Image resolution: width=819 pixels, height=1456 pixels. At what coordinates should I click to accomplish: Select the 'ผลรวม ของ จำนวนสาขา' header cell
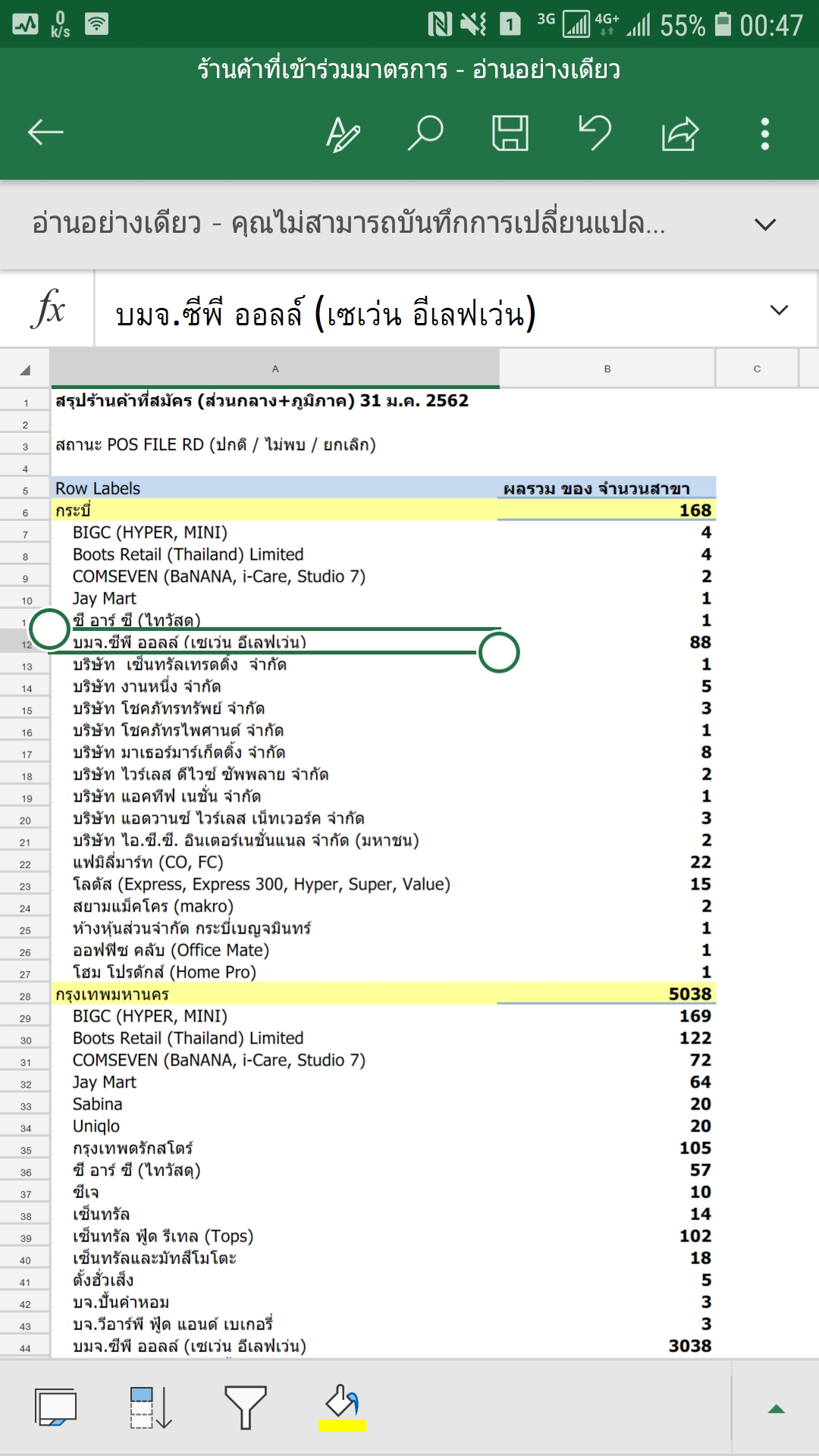click(607, 488)
